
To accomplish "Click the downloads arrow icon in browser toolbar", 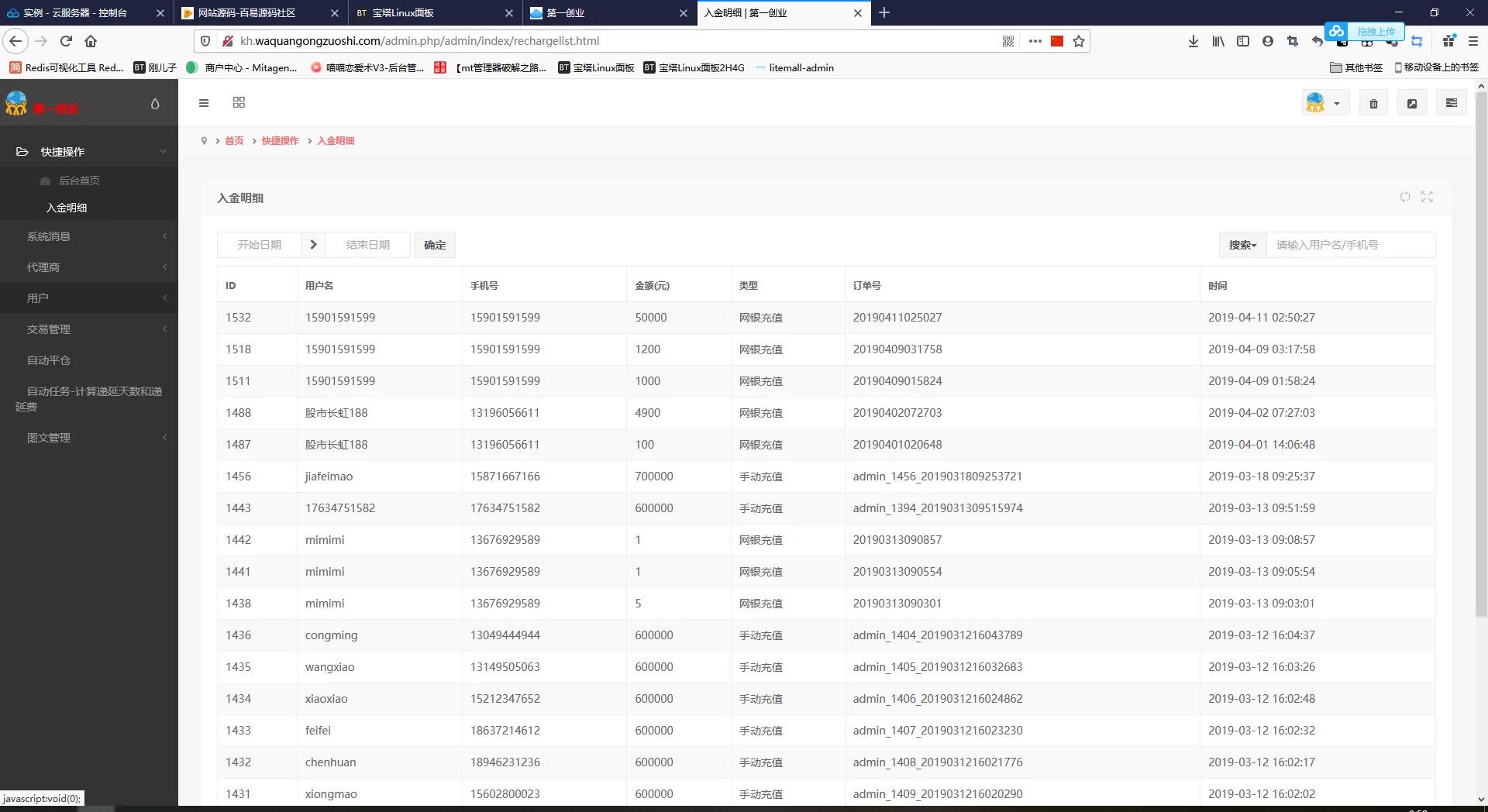I will point(1193,41).
